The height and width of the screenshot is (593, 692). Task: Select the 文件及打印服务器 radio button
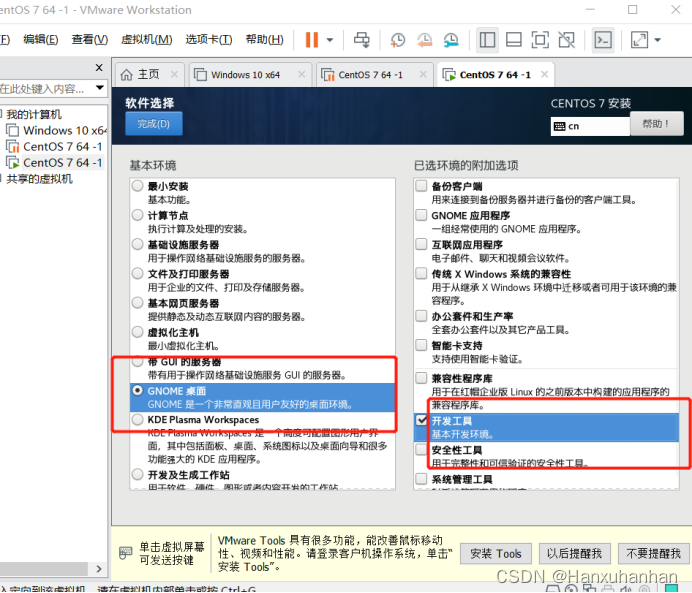click(x=138, y=273)
